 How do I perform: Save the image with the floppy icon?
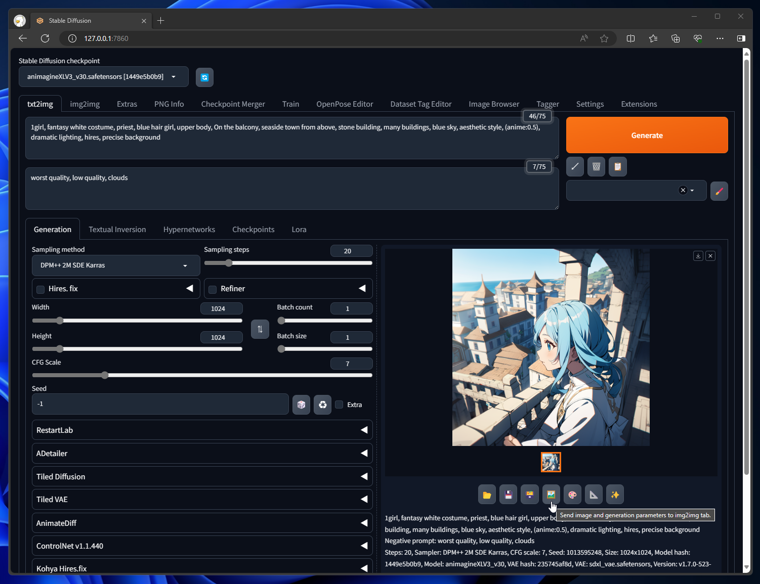(508, 495)
